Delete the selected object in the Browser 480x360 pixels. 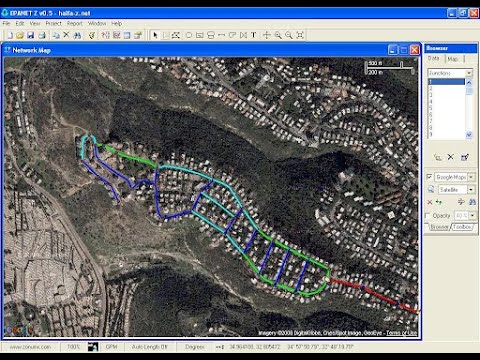point(451,157)
